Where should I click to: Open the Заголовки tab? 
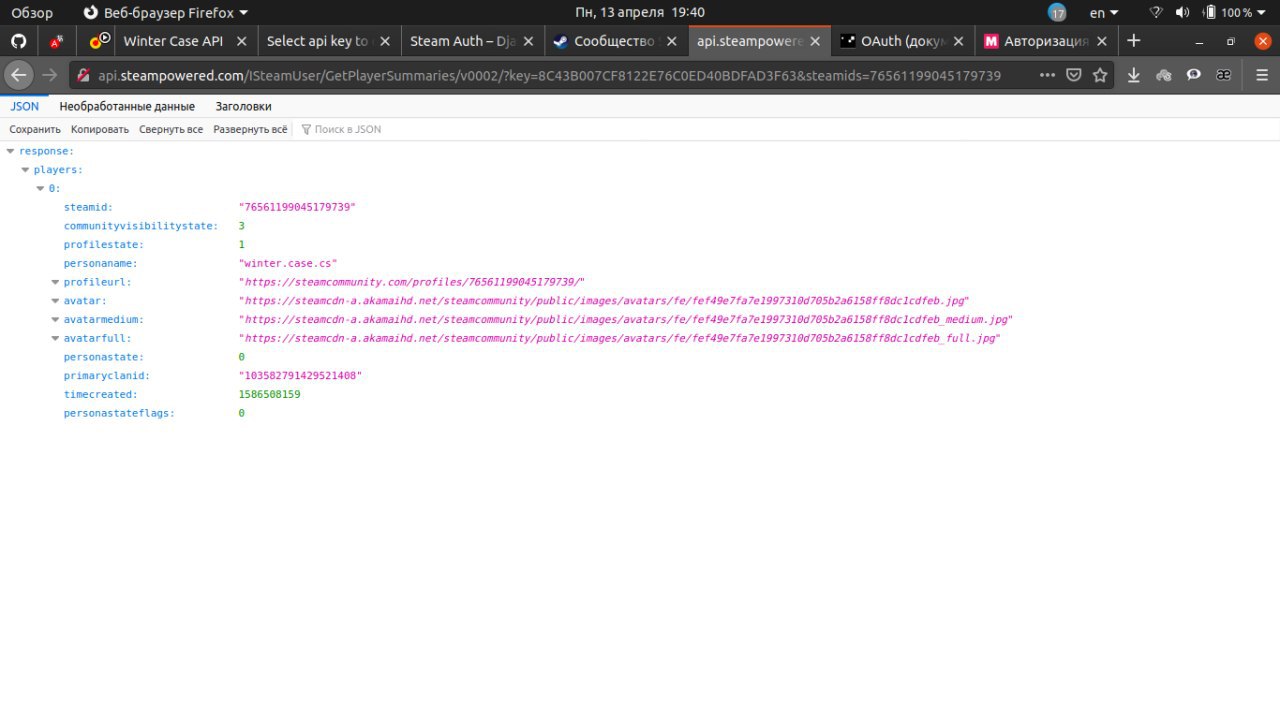tap(243, 106)
